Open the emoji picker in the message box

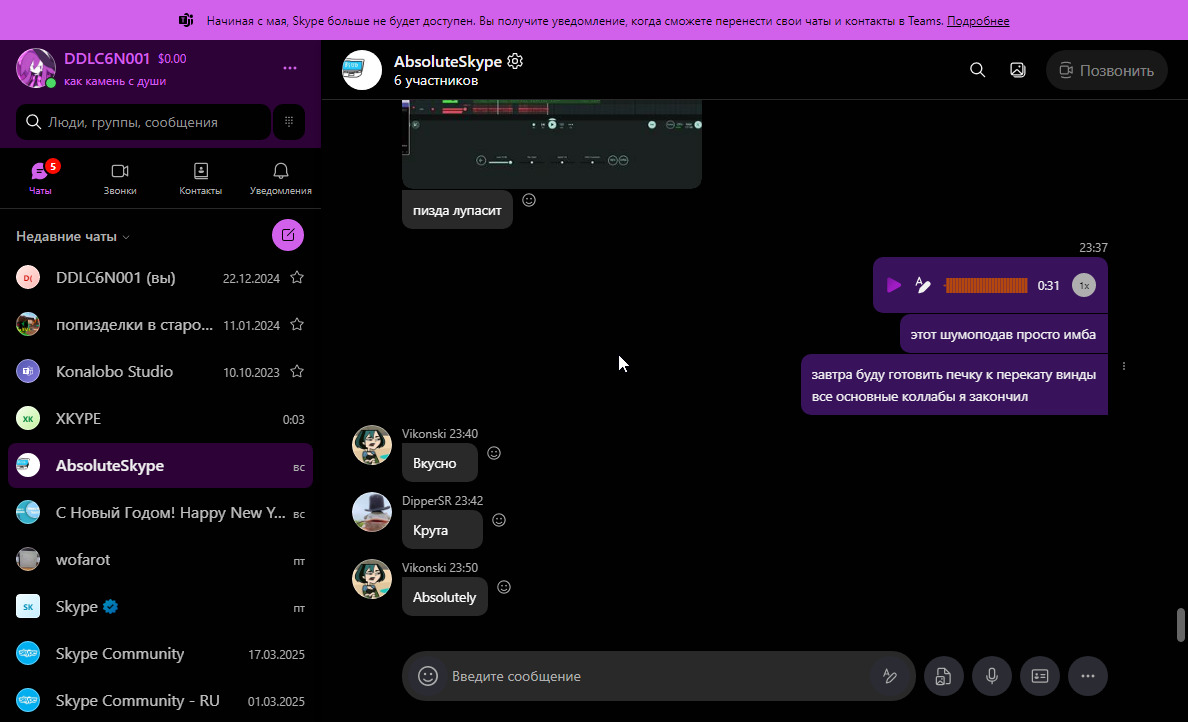(x=428, y=676)
